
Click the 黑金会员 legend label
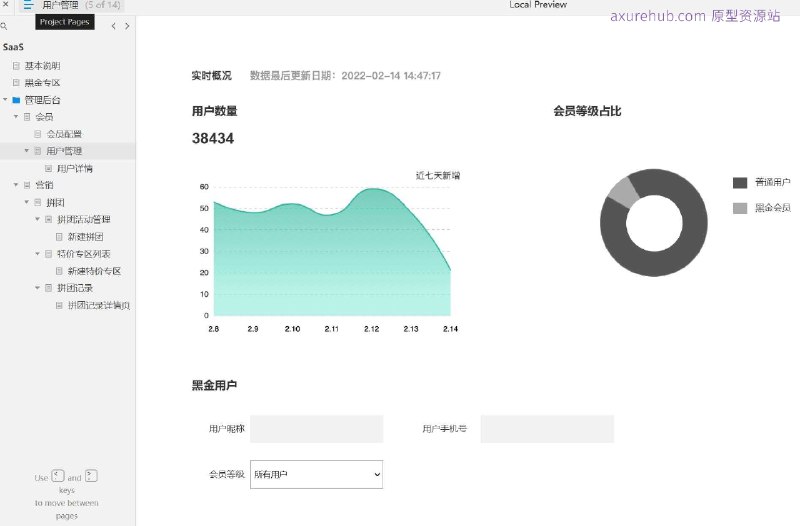point(772,208)
